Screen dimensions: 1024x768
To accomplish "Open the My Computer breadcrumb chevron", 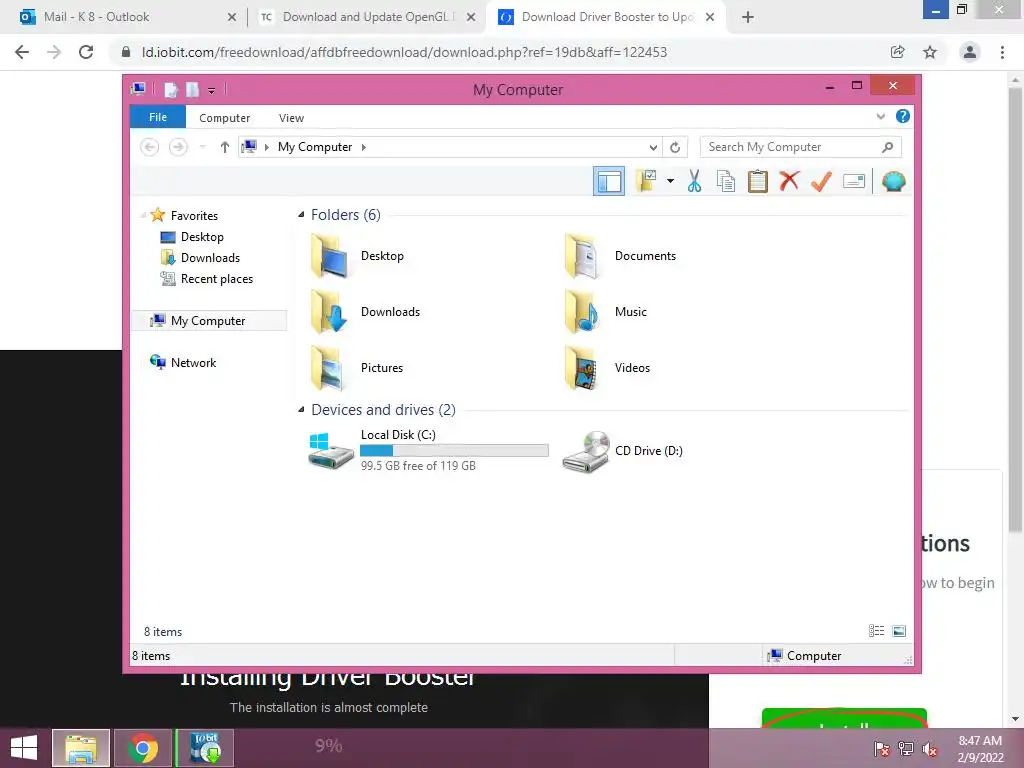I will 364,147.
